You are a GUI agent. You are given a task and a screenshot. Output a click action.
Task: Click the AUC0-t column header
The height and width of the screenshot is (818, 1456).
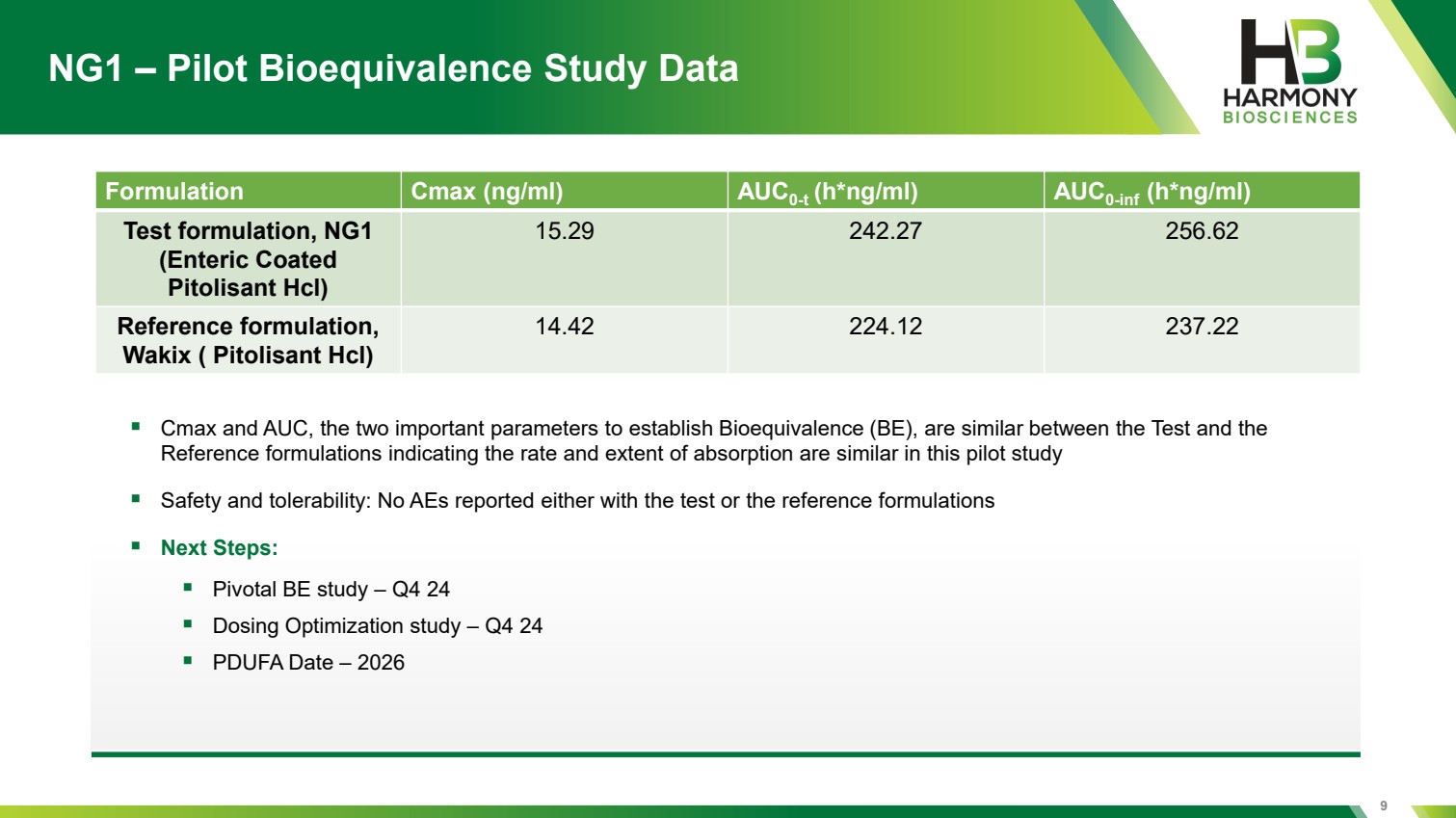[x=827, y=192]
